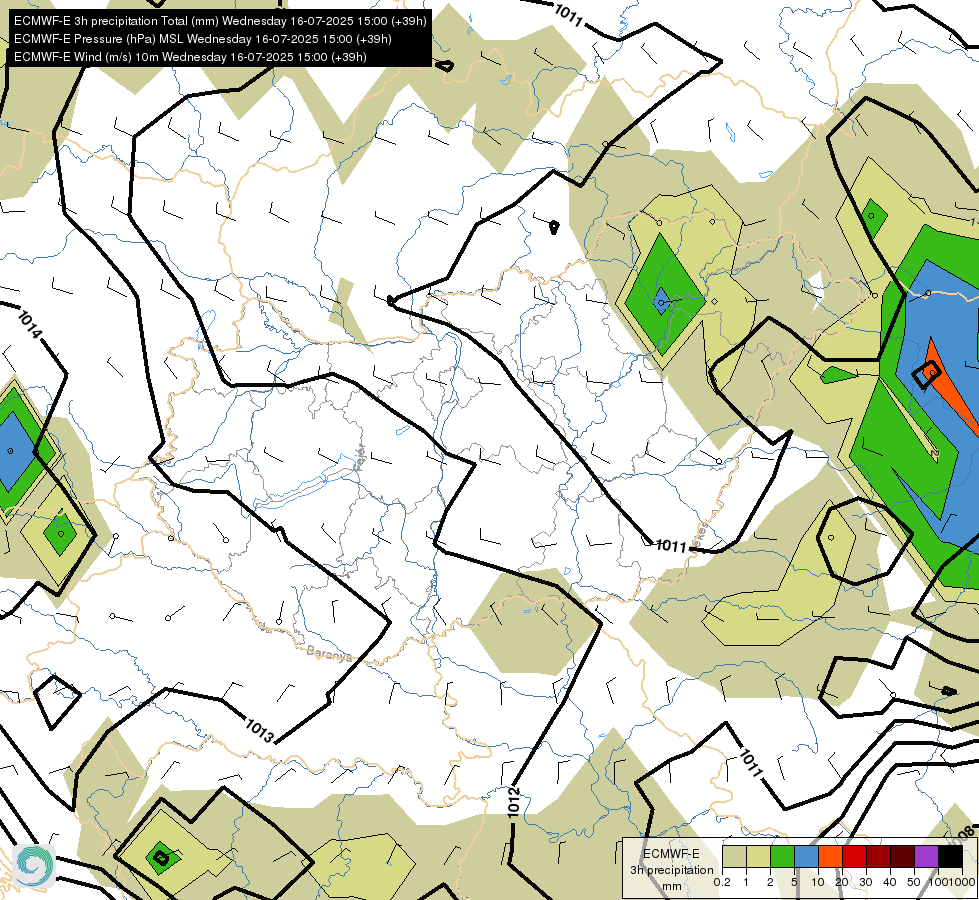Click the '3h precipitation' legend caption

[x=671, y=870]
